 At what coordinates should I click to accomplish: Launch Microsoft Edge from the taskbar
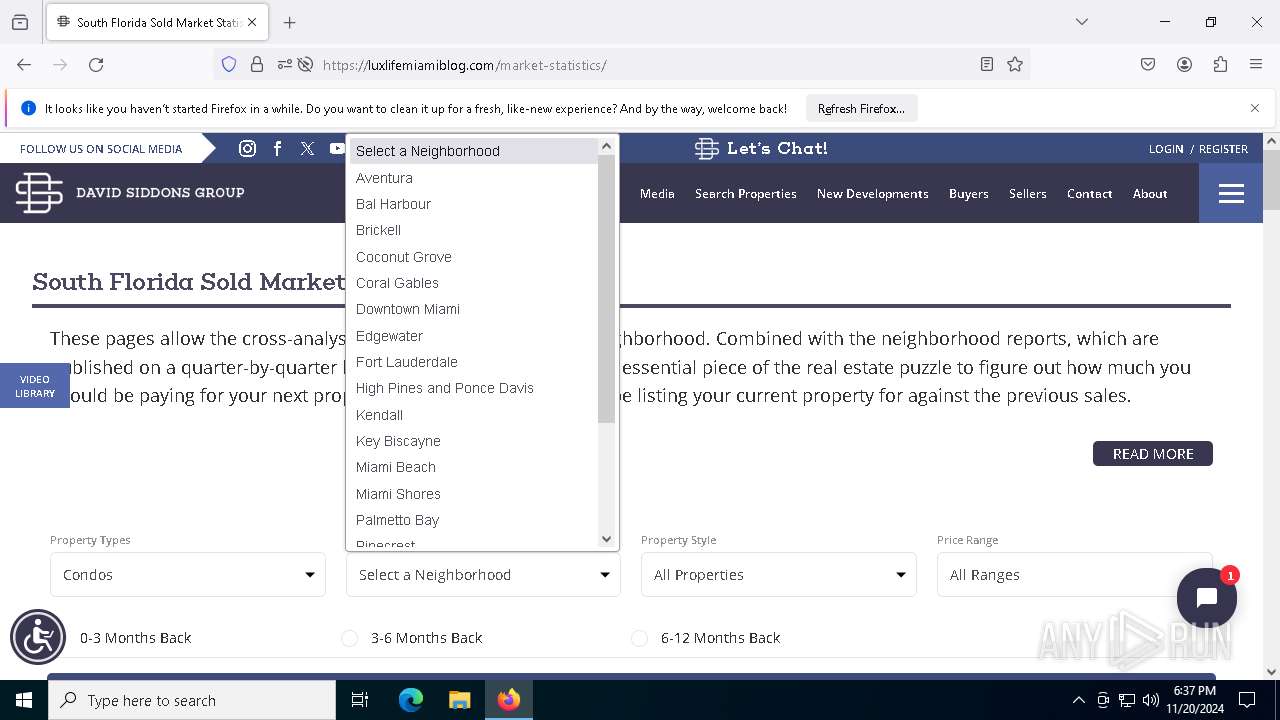(411, 700)
